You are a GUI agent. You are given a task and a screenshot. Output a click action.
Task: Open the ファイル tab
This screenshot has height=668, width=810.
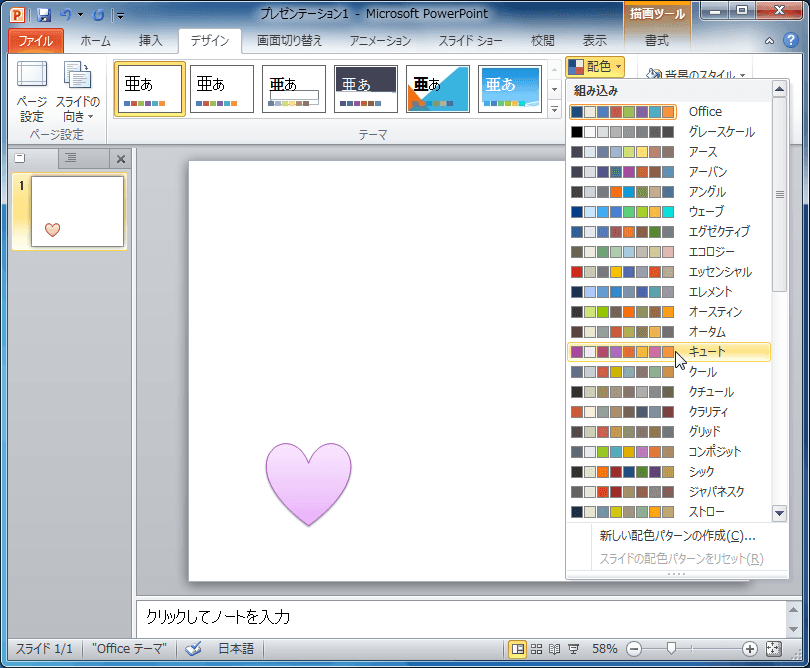pyautogui.click(x=35, y=41)
